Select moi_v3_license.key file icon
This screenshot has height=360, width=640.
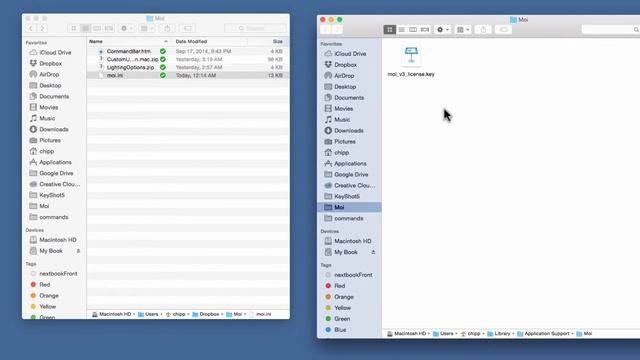(x=411, y=56)
